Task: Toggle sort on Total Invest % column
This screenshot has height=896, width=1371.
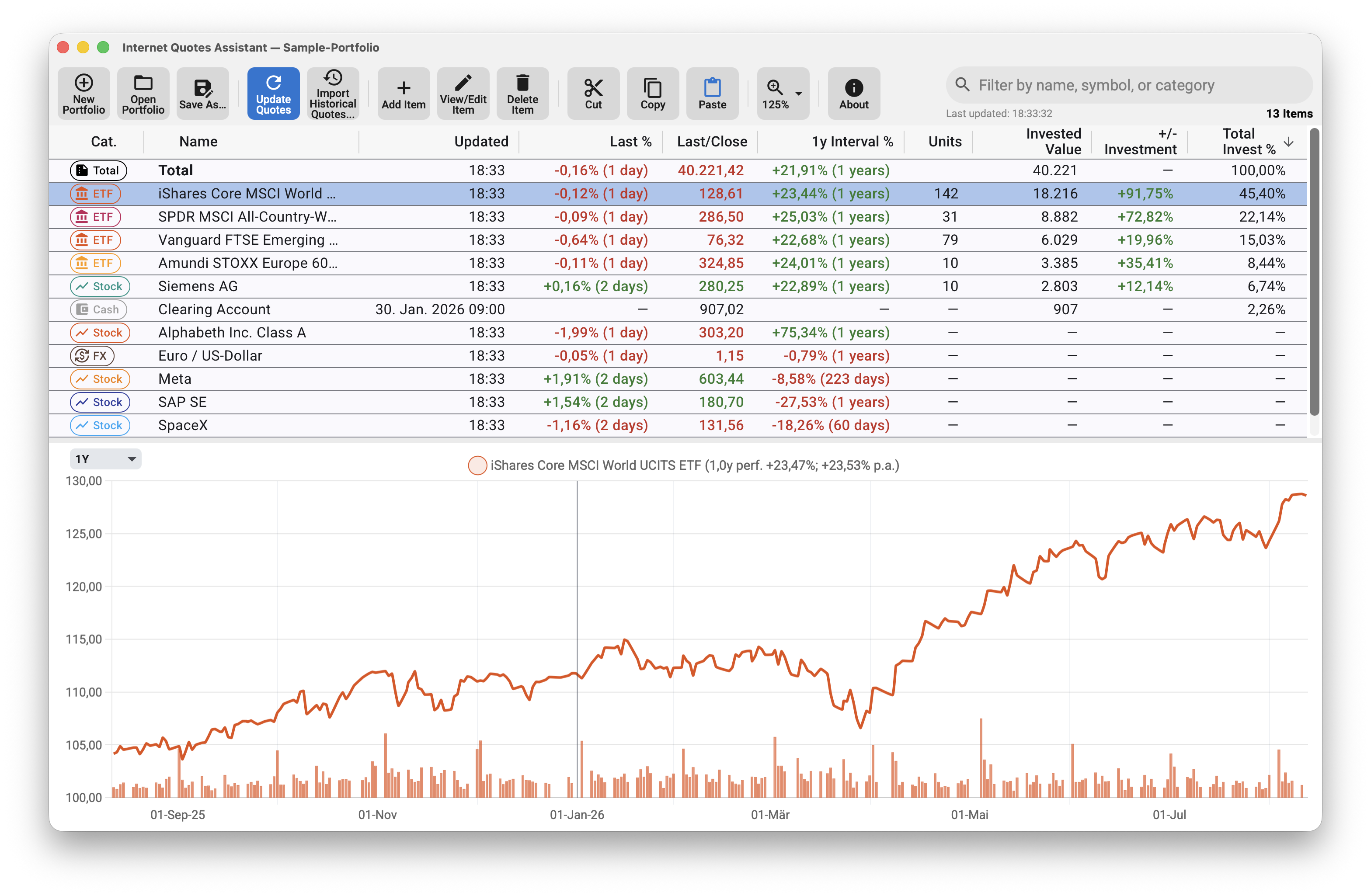Action: (1249, 142)
